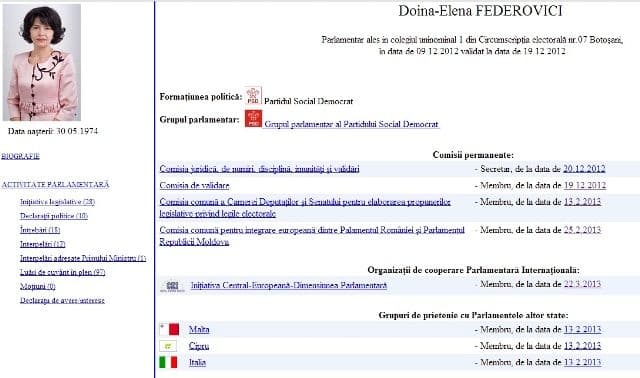Open Grupul parlamentar al Partidului Social Democrat link
The height and width of the screenshot is (378, 640).
tap(351, 124)
